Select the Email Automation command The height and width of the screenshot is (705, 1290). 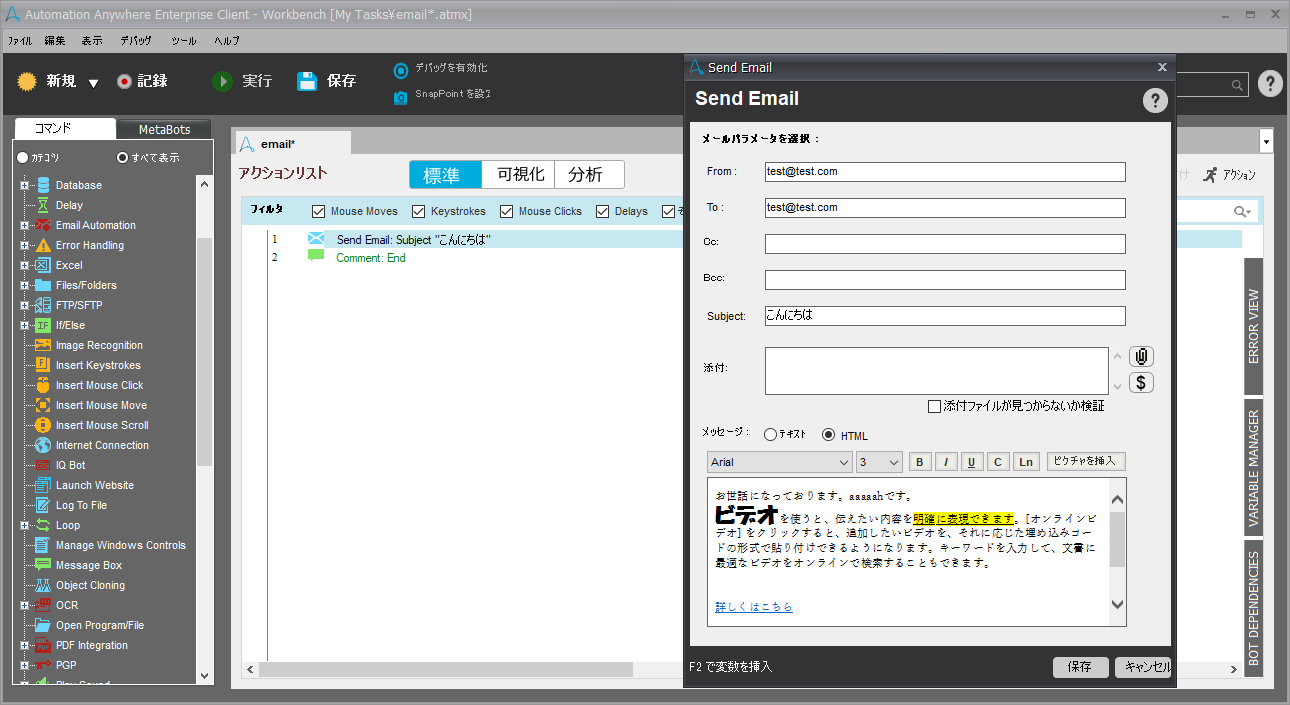pos(95,225)
